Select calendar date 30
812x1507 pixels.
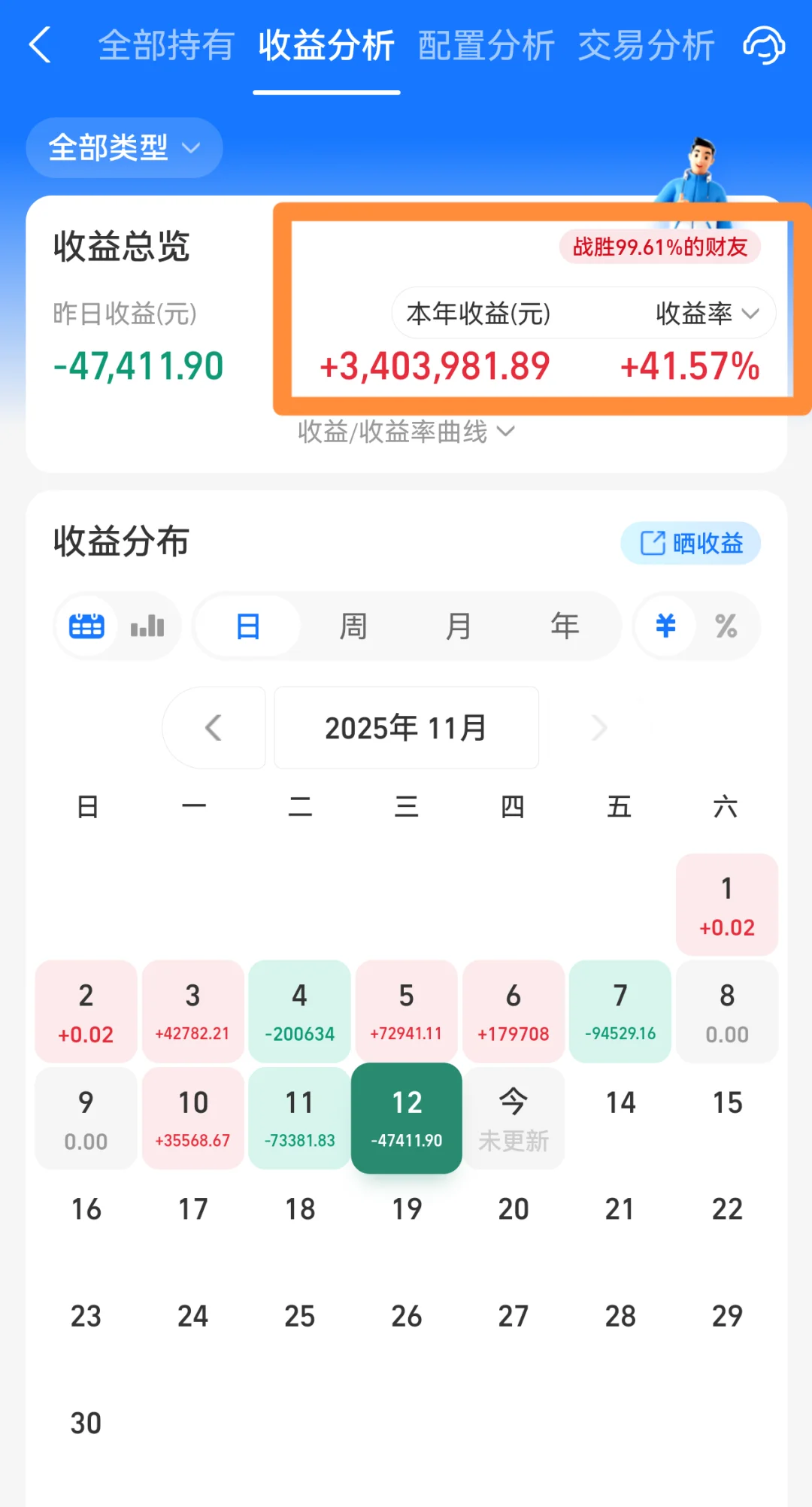click(86, 1424)
